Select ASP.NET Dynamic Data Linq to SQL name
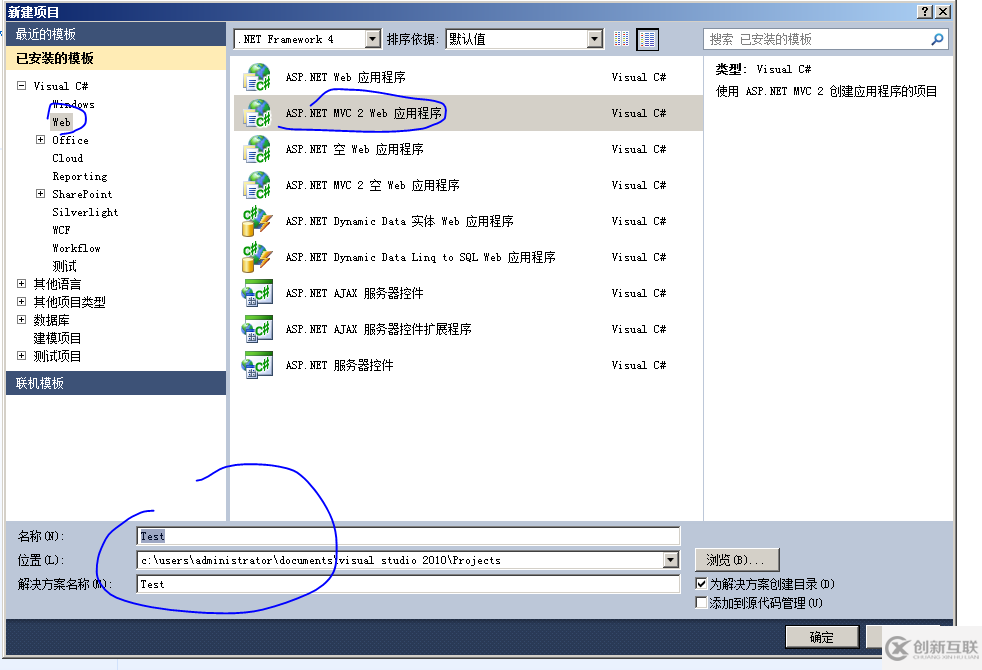 click(420, 257)
